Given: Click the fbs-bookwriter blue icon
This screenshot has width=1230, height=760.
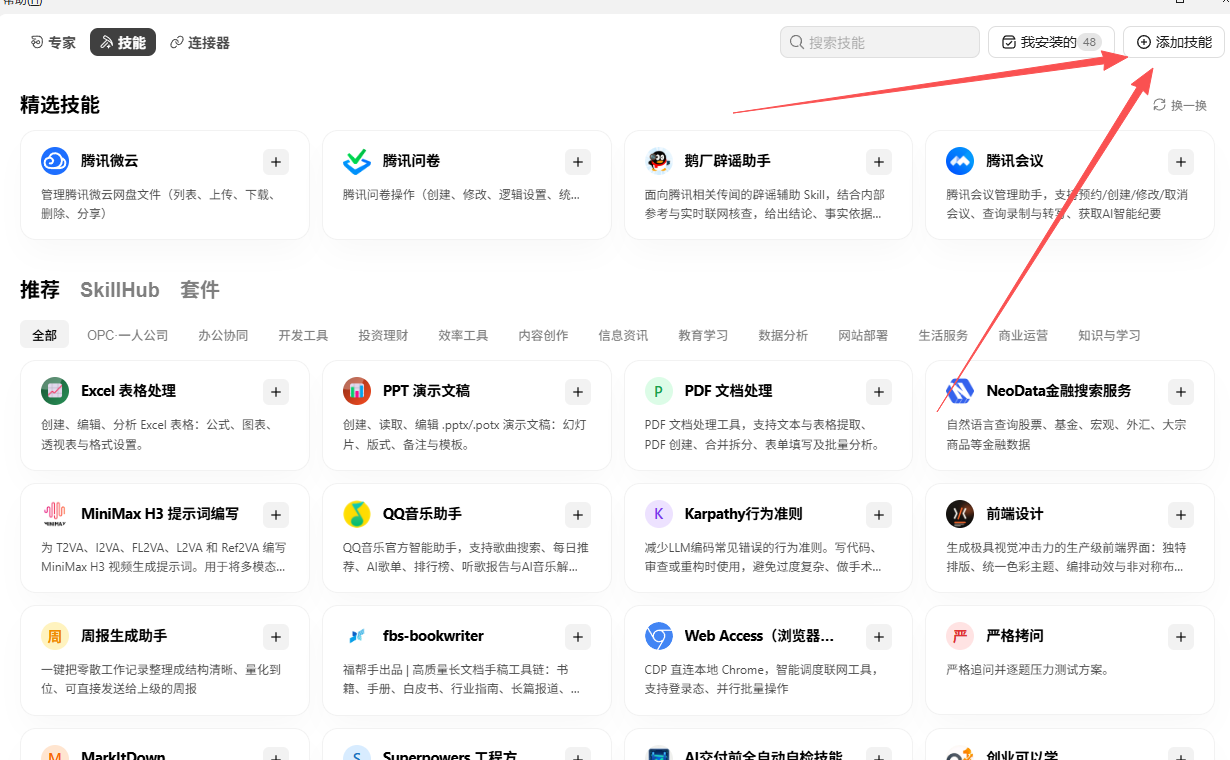Looking at the screenshot, I should pos(357,636).
